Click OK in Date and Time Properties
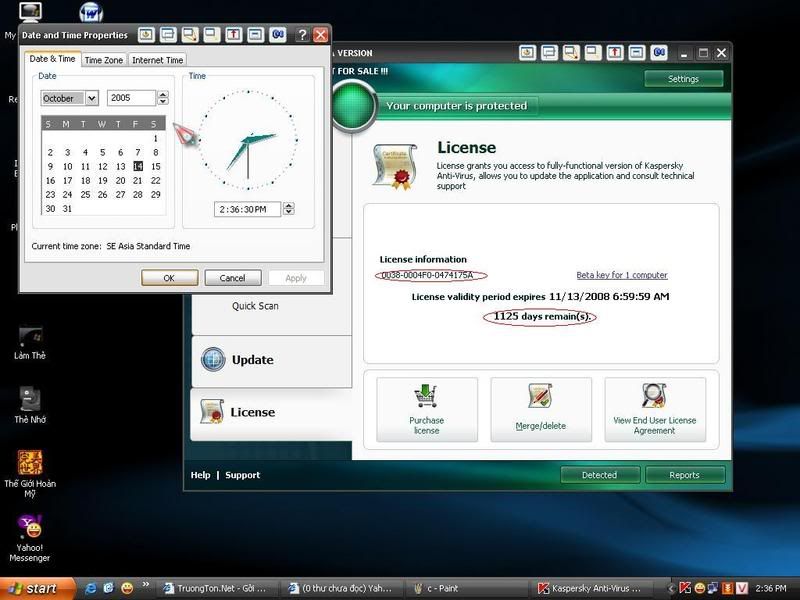This screenshot has height=600, width=800. [169, 278]
